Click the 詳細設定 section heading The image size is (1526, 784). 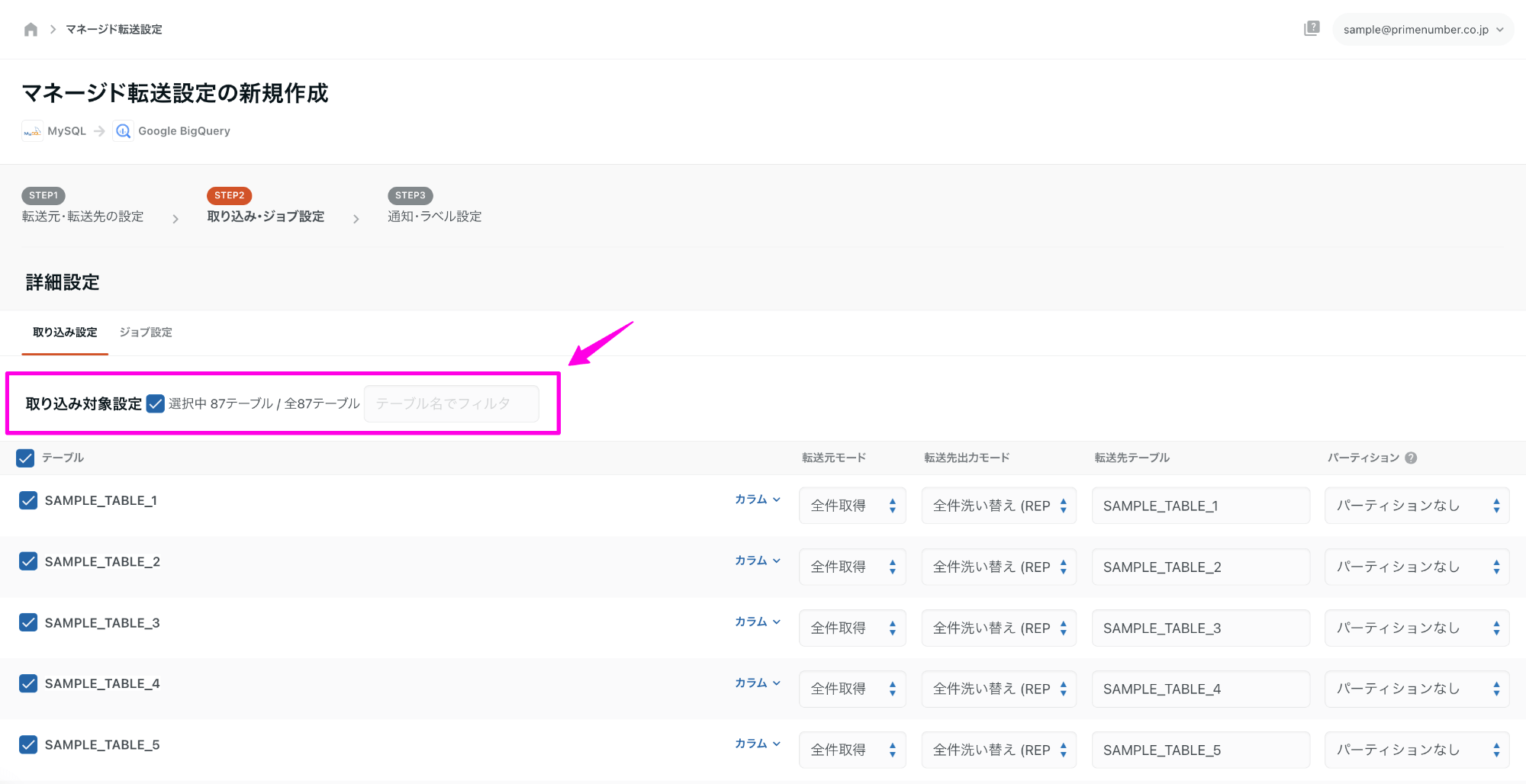pyautogui.click(x=63, y=282)
